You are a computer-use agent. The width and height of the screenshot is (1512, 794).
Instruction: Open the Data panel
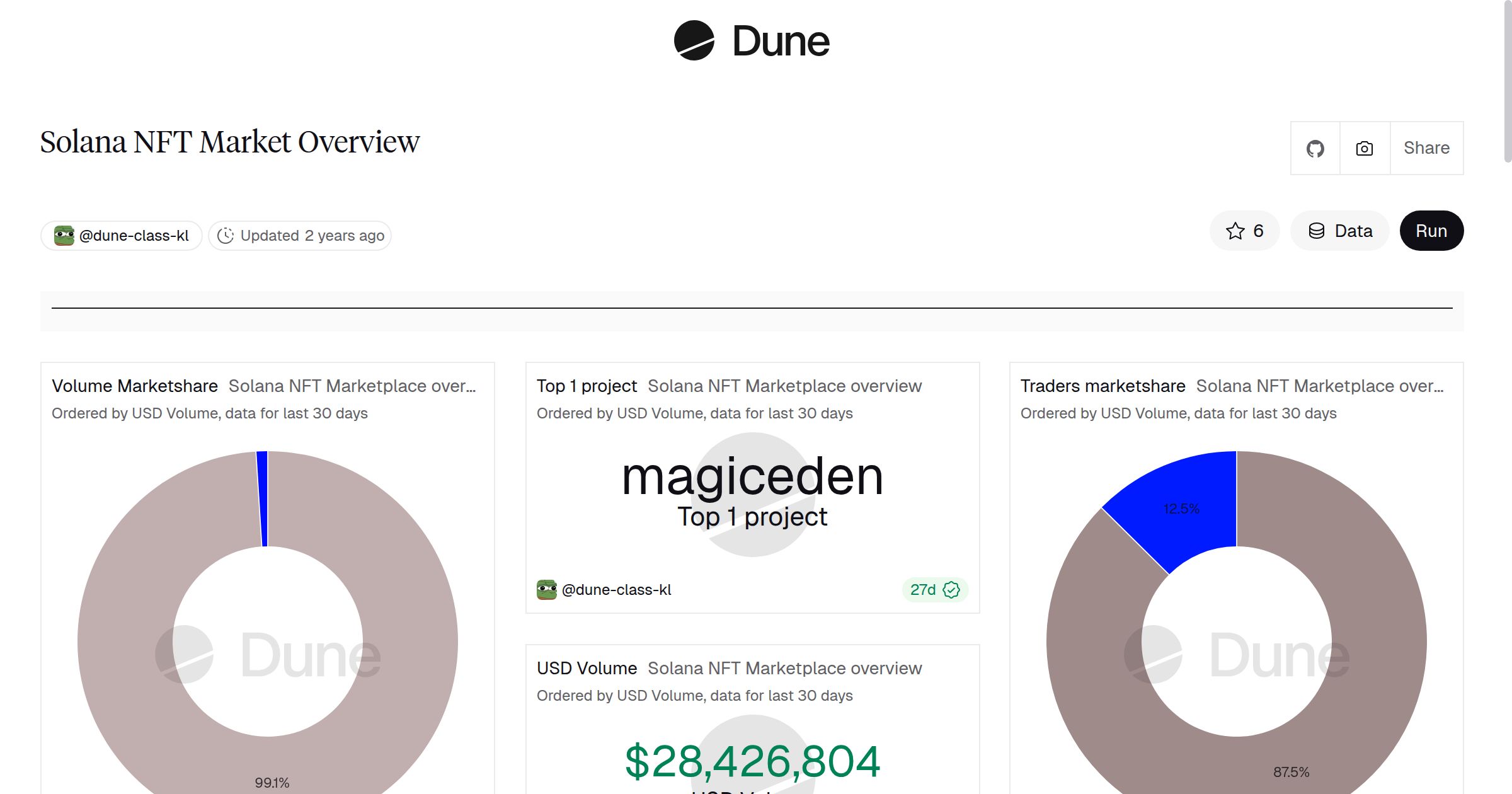click(1339, 231)
